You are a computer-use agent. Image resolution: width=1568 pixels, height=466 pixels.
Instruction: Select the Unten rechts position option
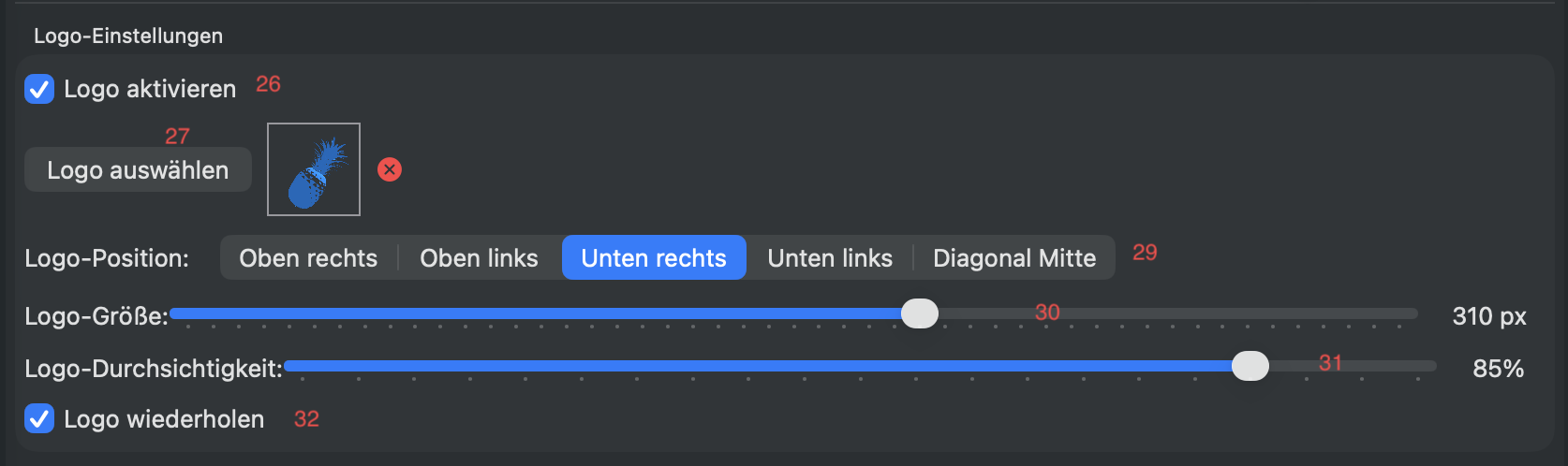[654, 258]
